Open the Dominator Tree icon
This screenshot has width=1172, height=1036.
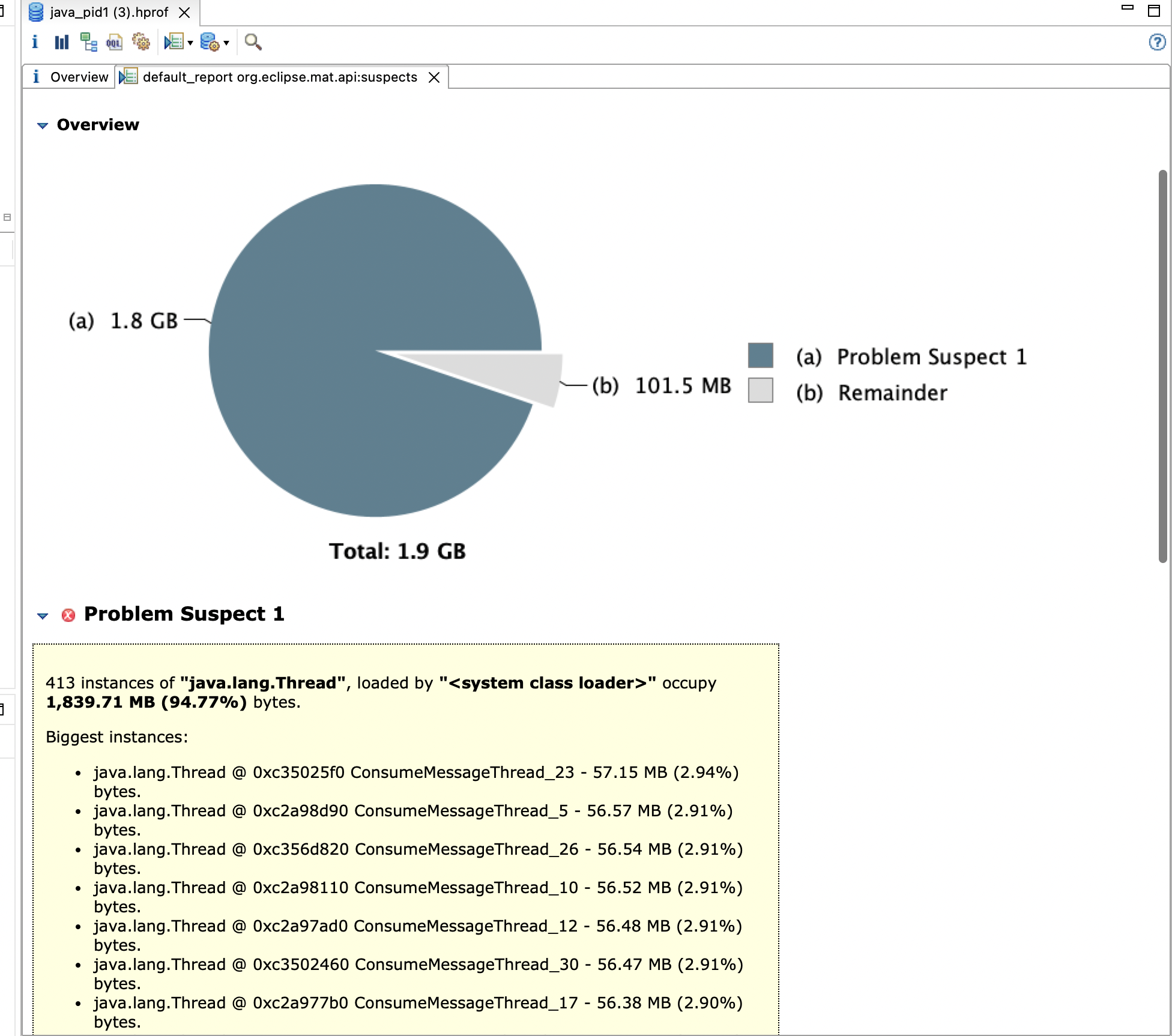point(89,42)
